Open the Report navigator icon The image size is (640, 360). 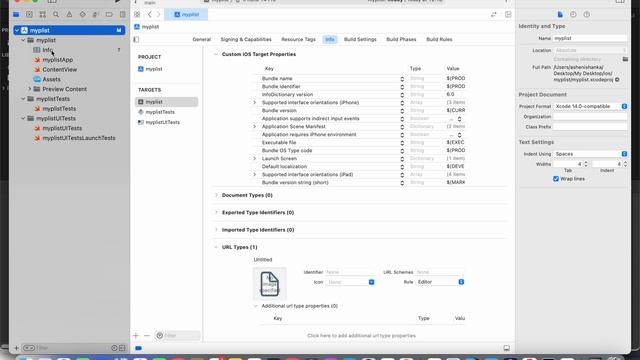122,15
